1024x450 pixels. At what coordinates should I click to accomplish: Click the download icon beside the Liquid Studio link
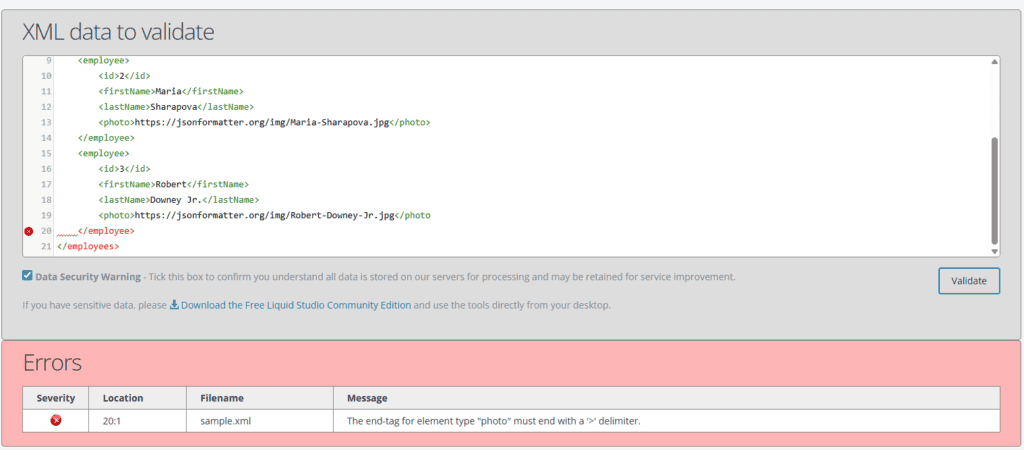[x=174, y=305]
